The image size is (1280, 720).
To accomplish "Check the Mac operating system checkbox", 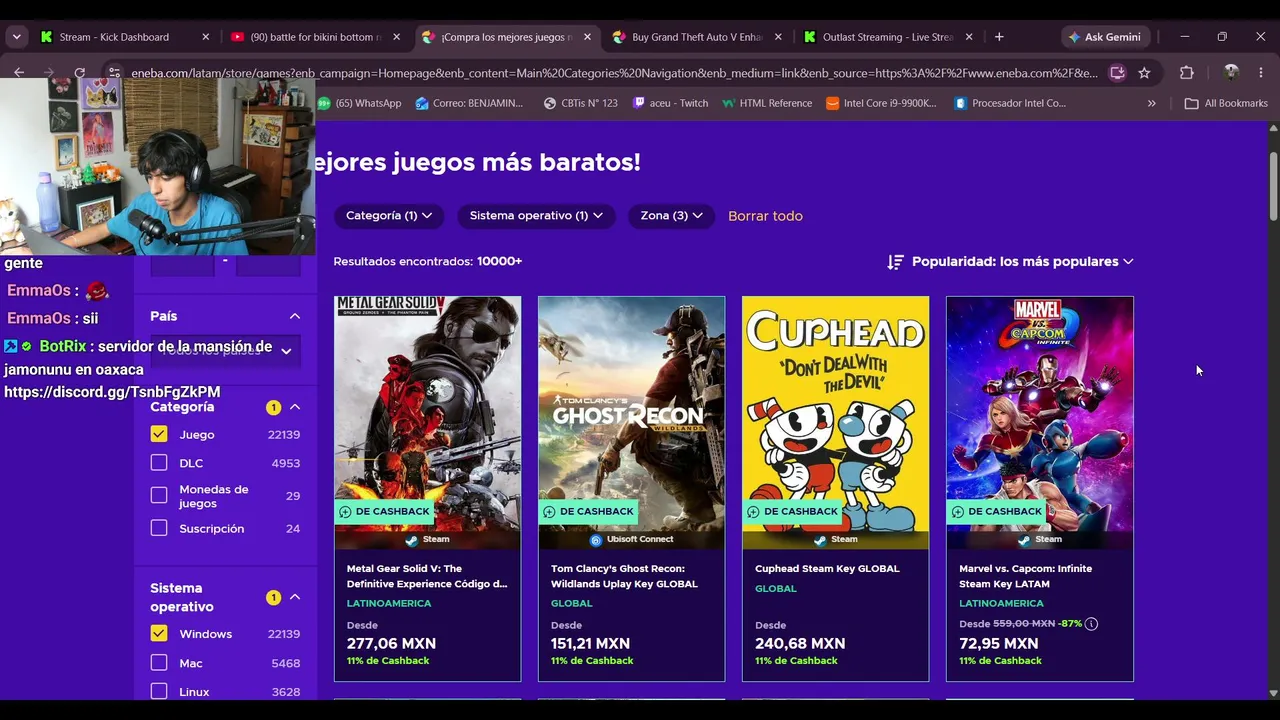I will [x=159, y=662].
